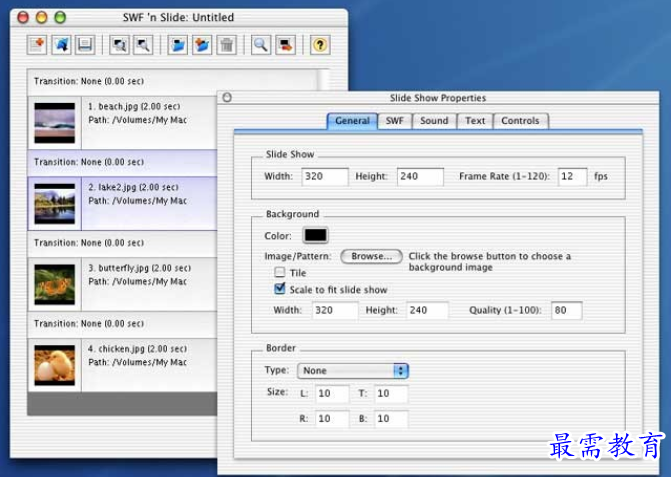Image resolution: width=671 pixels, height=477 pixels.
Task: Click the border size T field
Action: click(x=391, y=394)
